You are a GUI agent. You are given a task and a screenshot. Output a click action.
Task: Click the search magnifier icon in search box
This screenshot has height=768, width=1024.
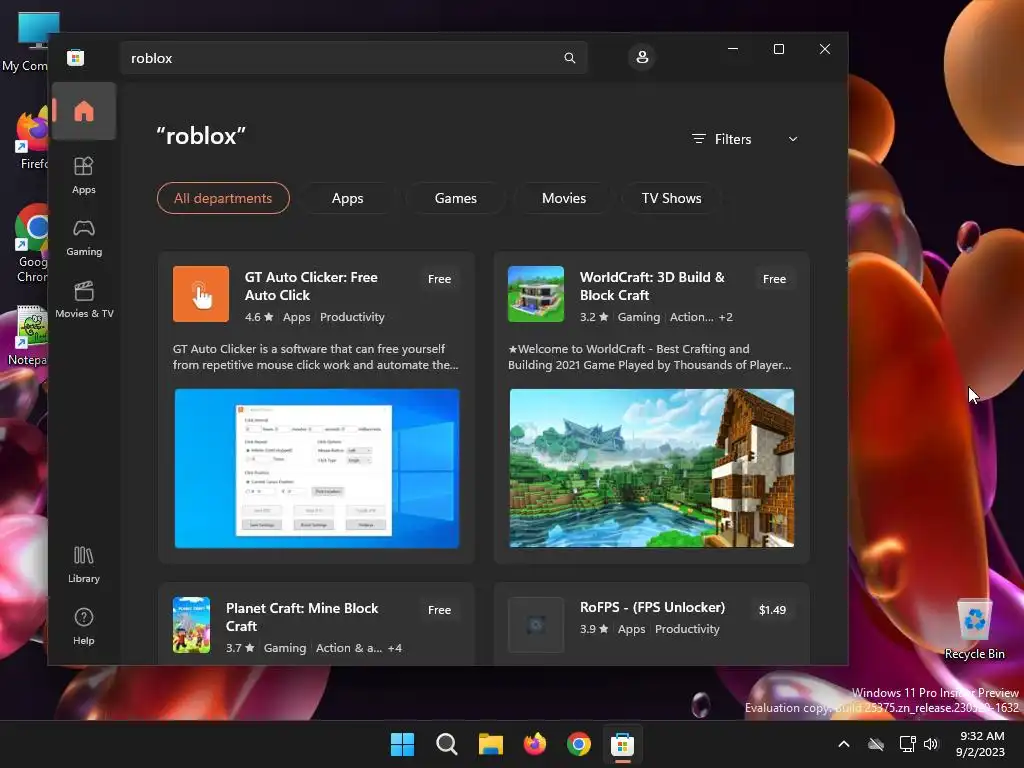point(569,58)
